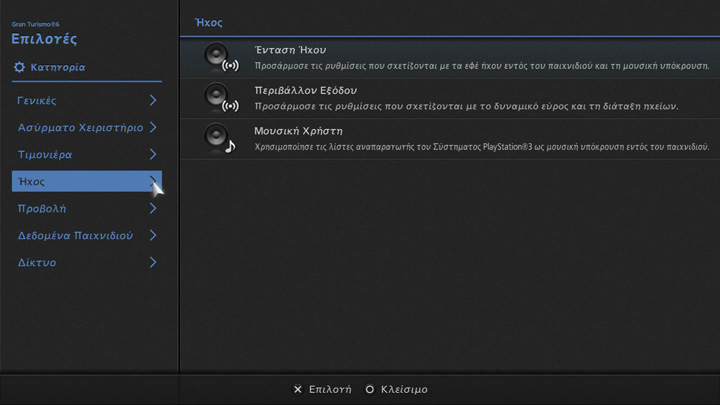
Task: Click the Ήχος panel header at top
Action: pos(207,20)
